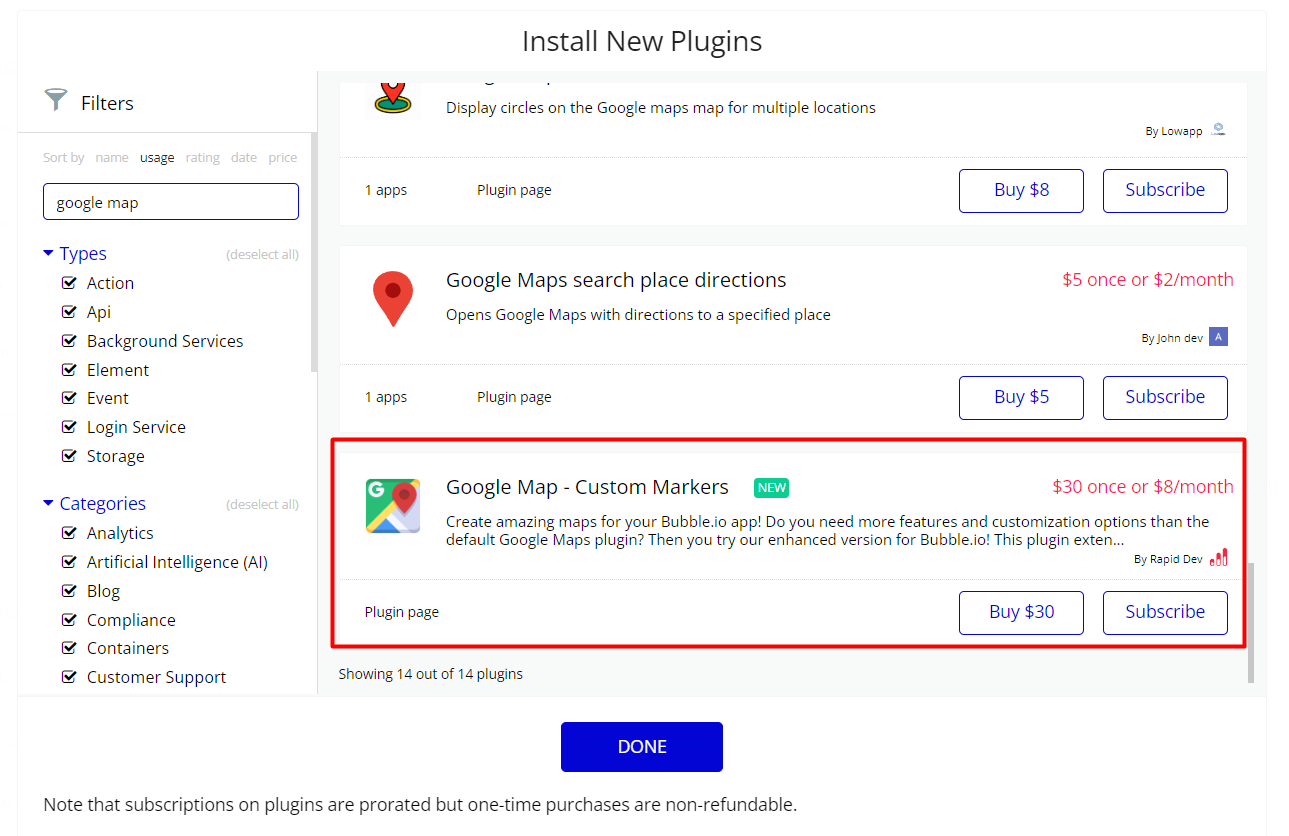Uncheck the Action type checkbox
1289x836 pixels.
[69, 283]
